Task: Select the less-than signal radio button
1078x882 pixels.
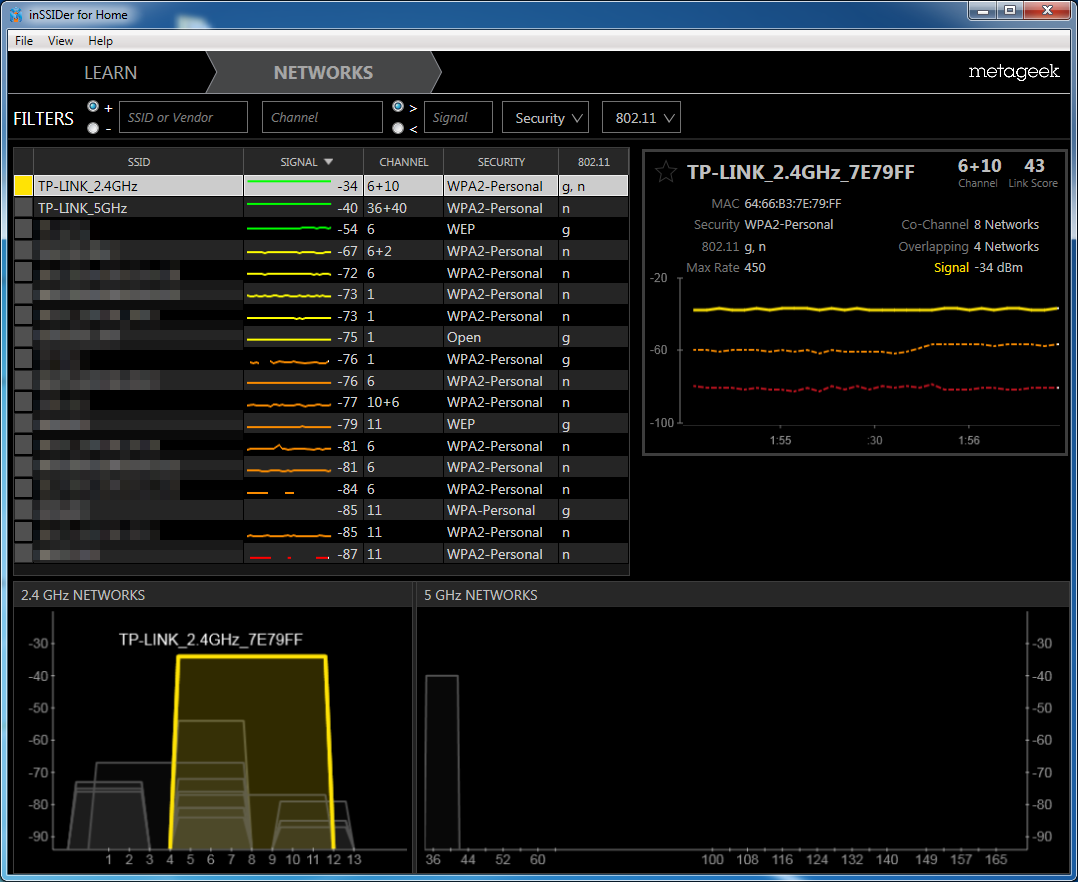Action: [x=398, y=128]
